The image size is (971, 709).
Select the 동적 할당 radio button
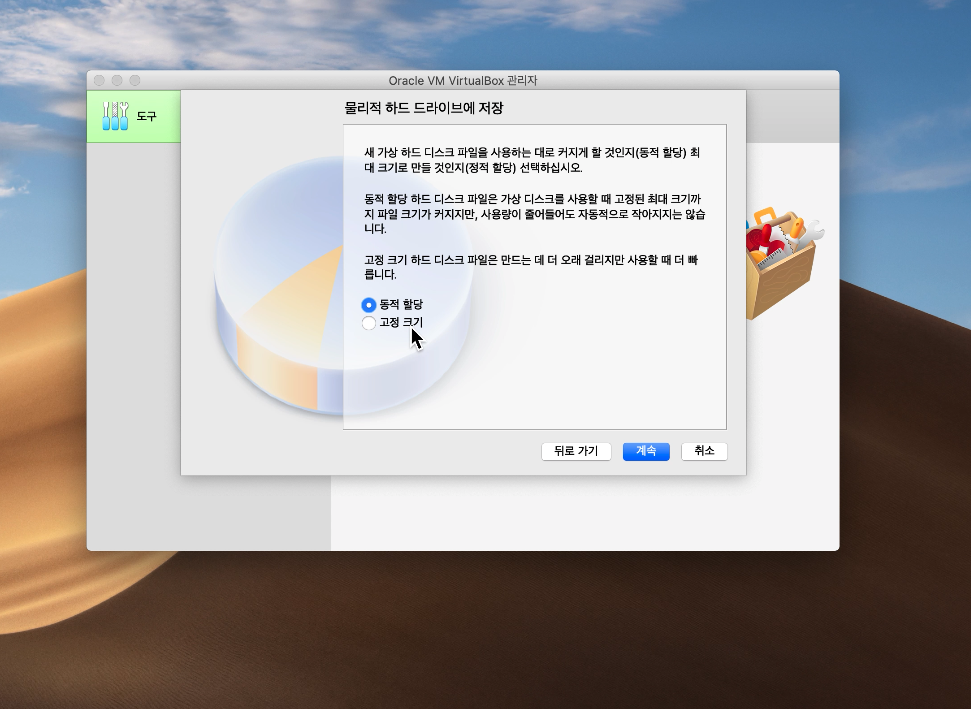[x=368, y=305]
